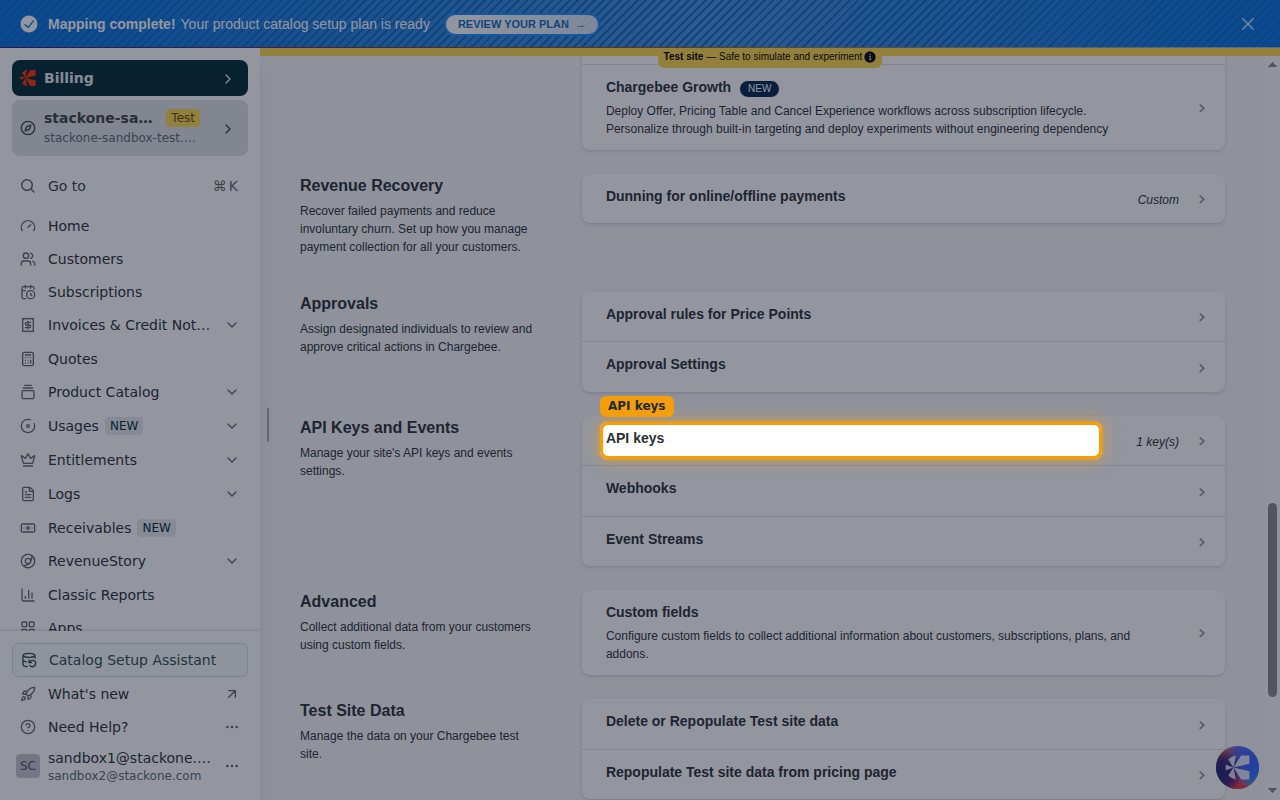Open Custom fields settings
The height and width of the screenshot is (800, 1280).
(x=903, y=632)
